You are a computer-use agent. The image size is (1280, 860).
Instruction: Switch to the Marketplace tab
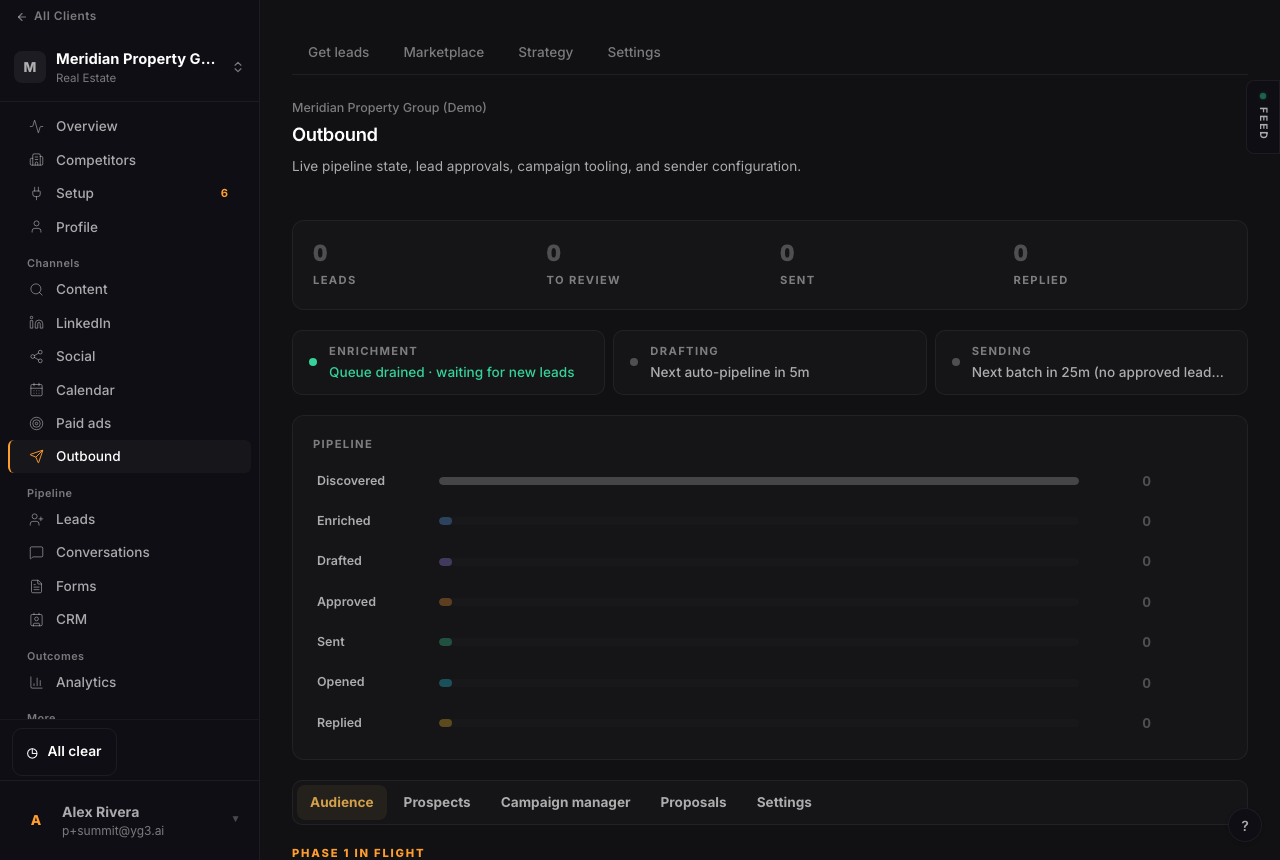click(x=444, y=52)
